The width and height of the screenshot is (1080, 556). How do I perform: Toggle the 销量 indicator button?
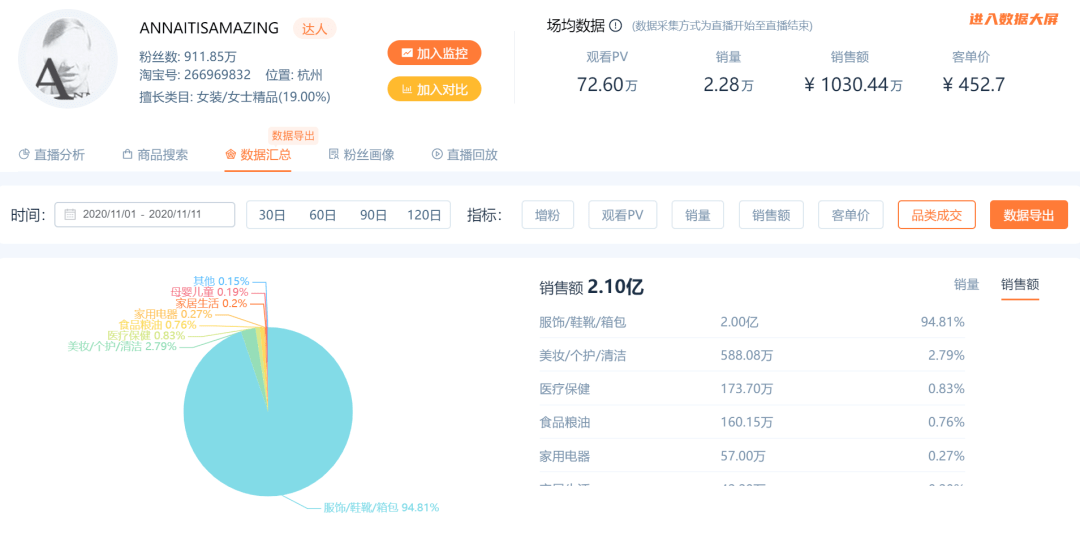coord(698,215)
